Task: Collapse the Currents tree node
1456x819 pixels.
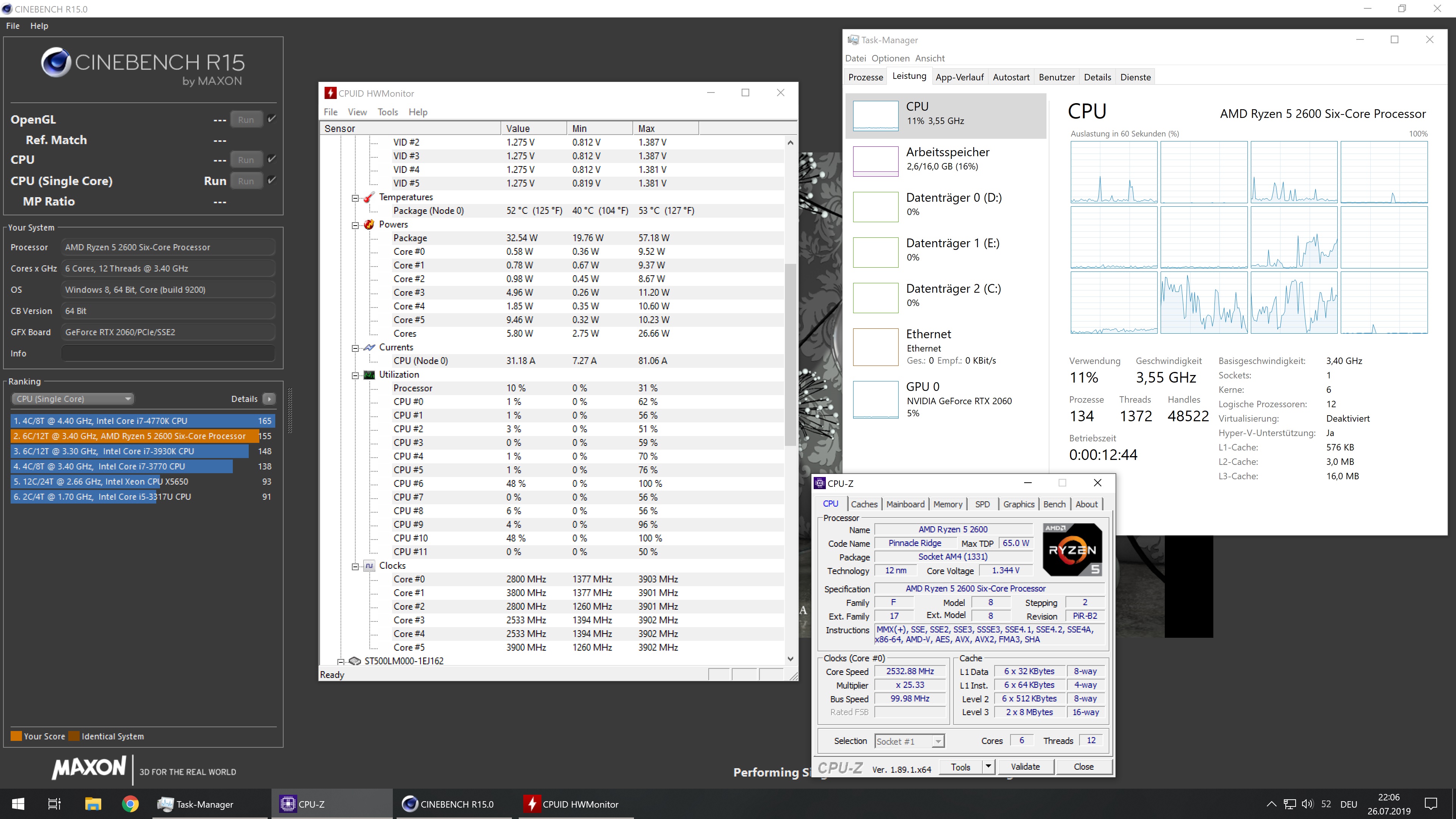Action: [x=355, y=348]
